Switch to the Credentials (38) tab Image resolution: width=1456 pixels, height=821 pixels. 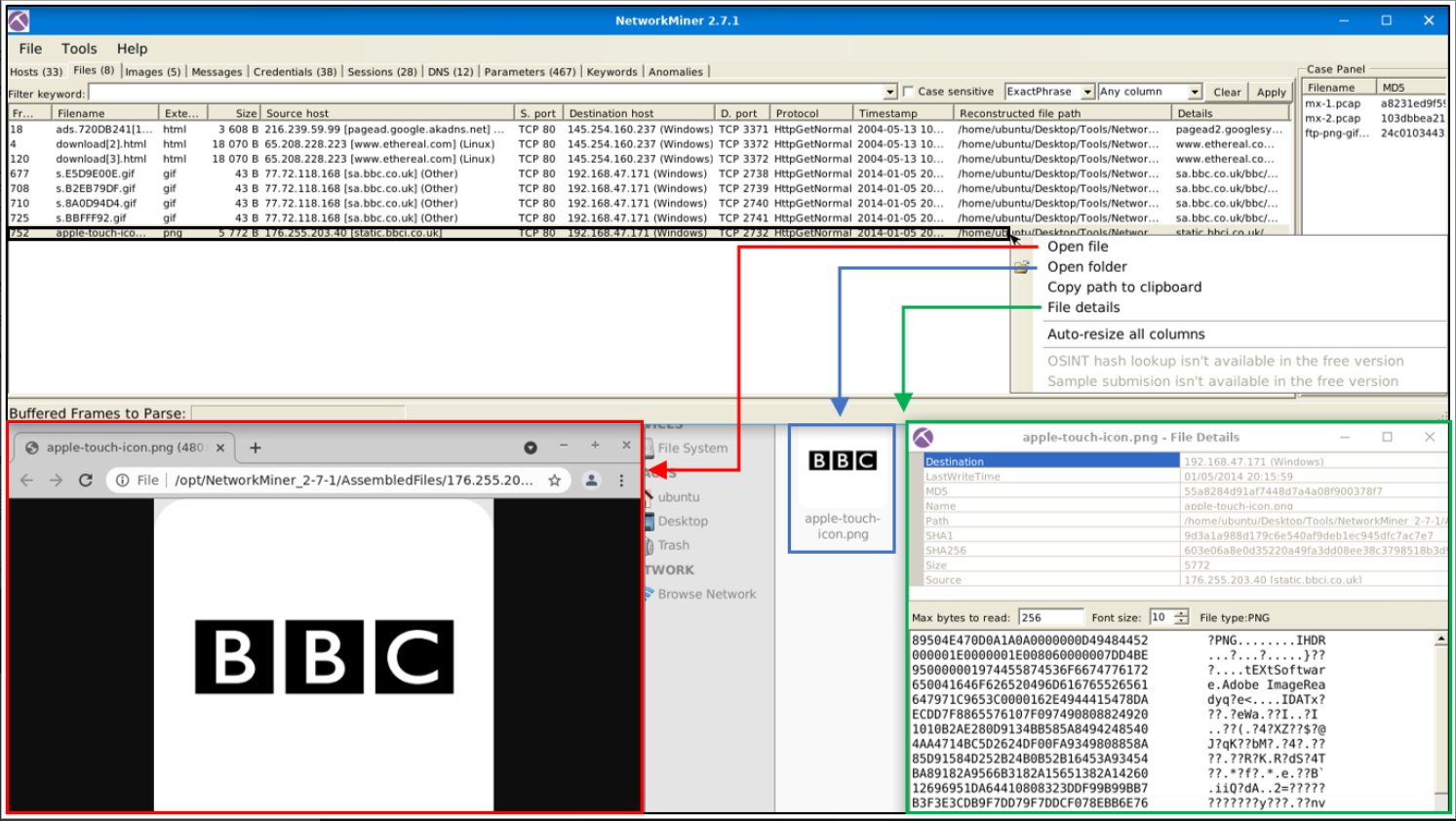click(295, 72)
